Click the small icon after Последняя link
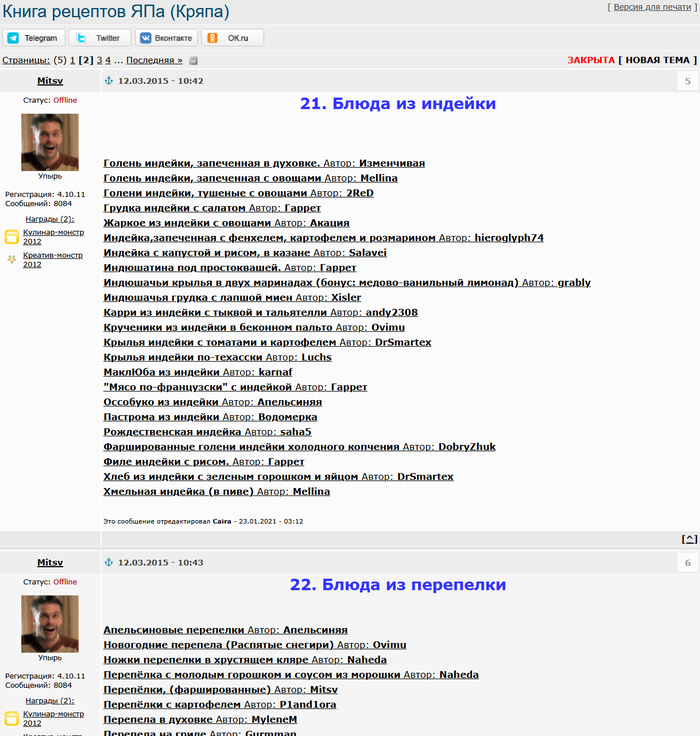This screenshot has width=700, height=736. [x=193, y=61]
